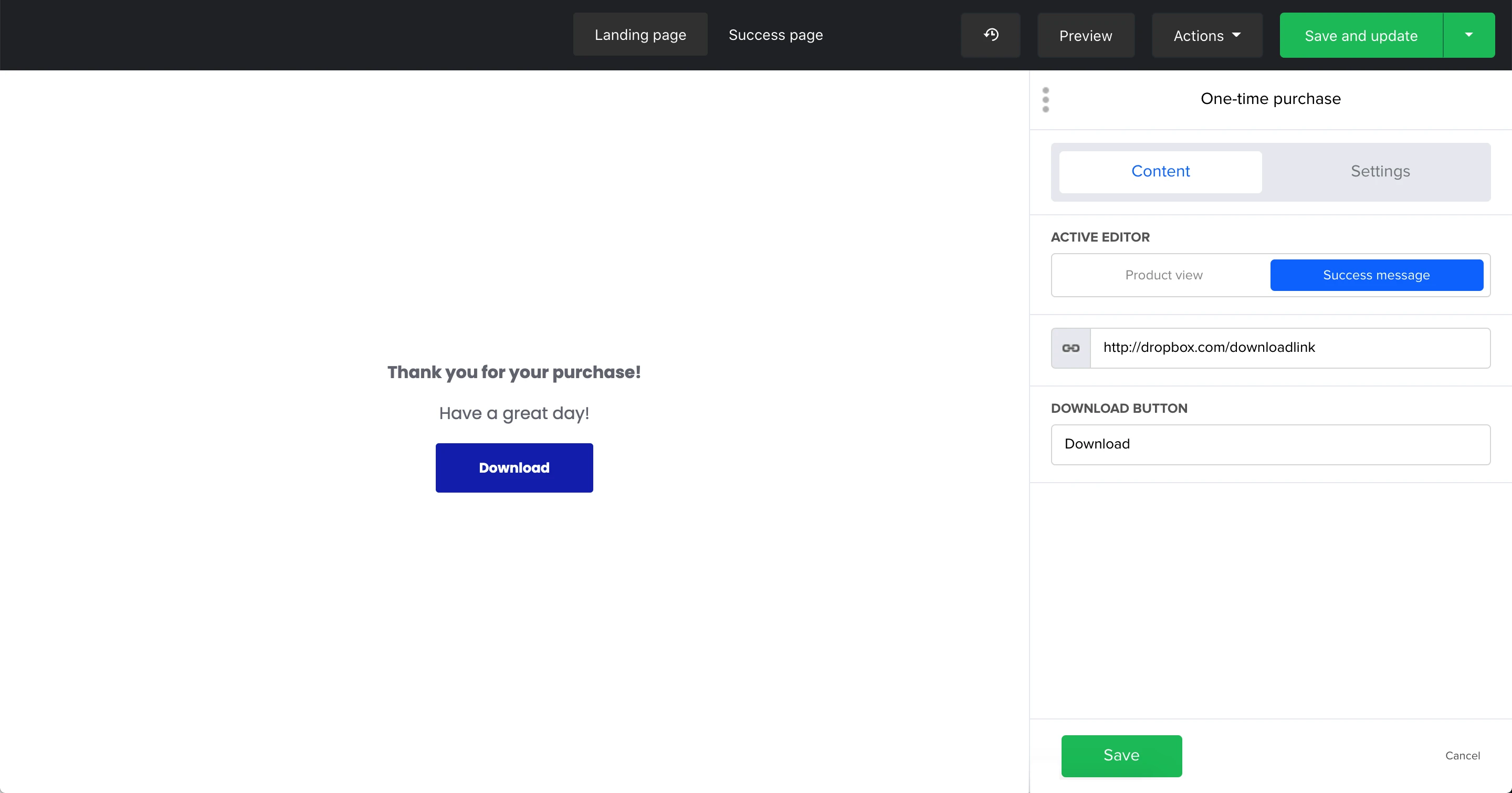Click the link chain icon beside URL
Viewport: 1512px width, 793px height.
click(1070, 348)
